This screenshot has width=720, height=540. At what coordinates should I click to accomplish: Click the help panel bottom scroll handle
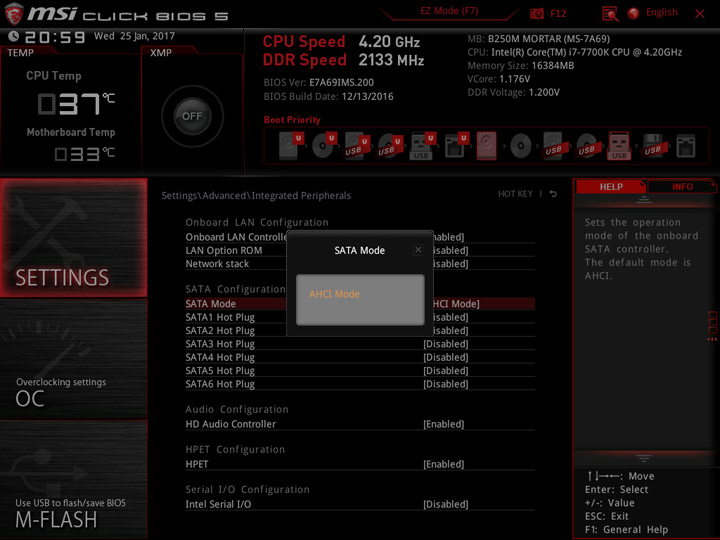[644, 458]
